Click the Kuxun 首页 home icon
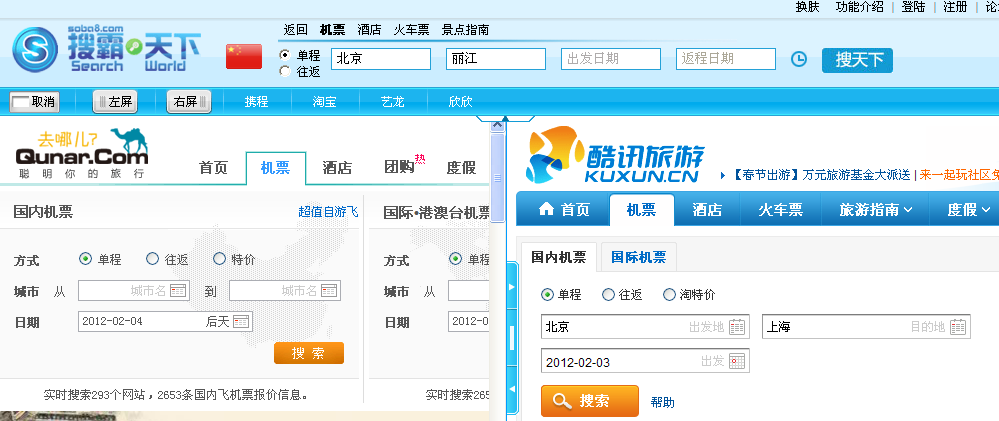 point(546,209)
